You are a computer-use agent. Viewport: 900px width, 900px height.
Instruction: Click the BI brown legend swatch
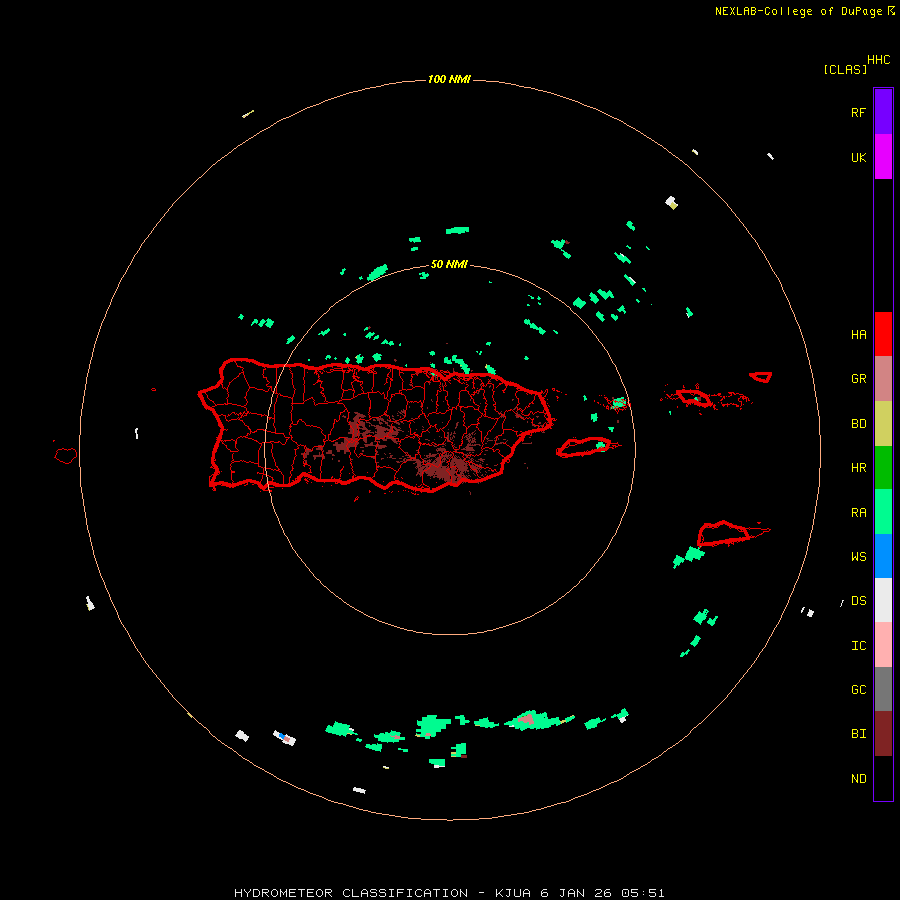click(883, 734)
